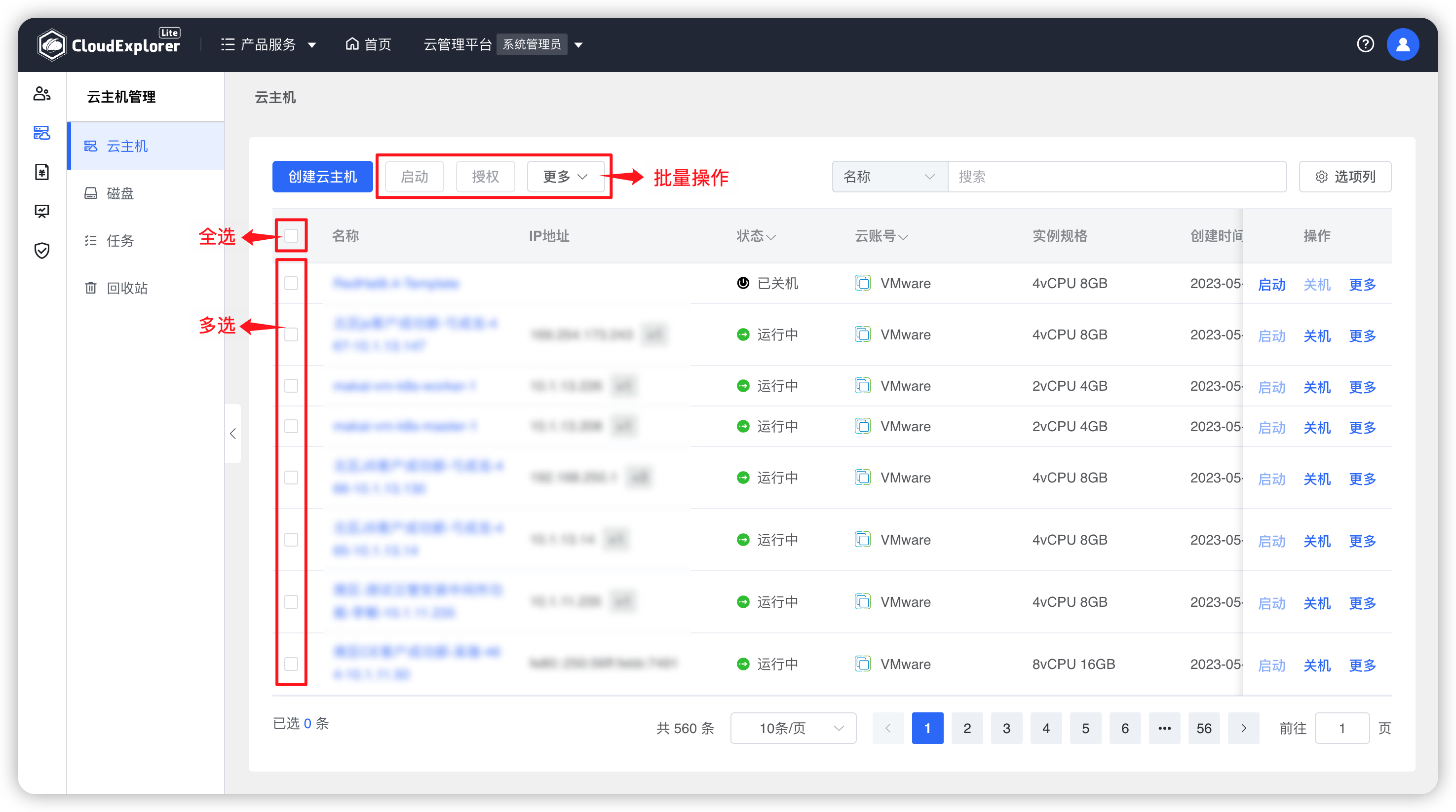Go to 首页 in the top navigation
The image size is (1456, 812).
coord(369,44)
